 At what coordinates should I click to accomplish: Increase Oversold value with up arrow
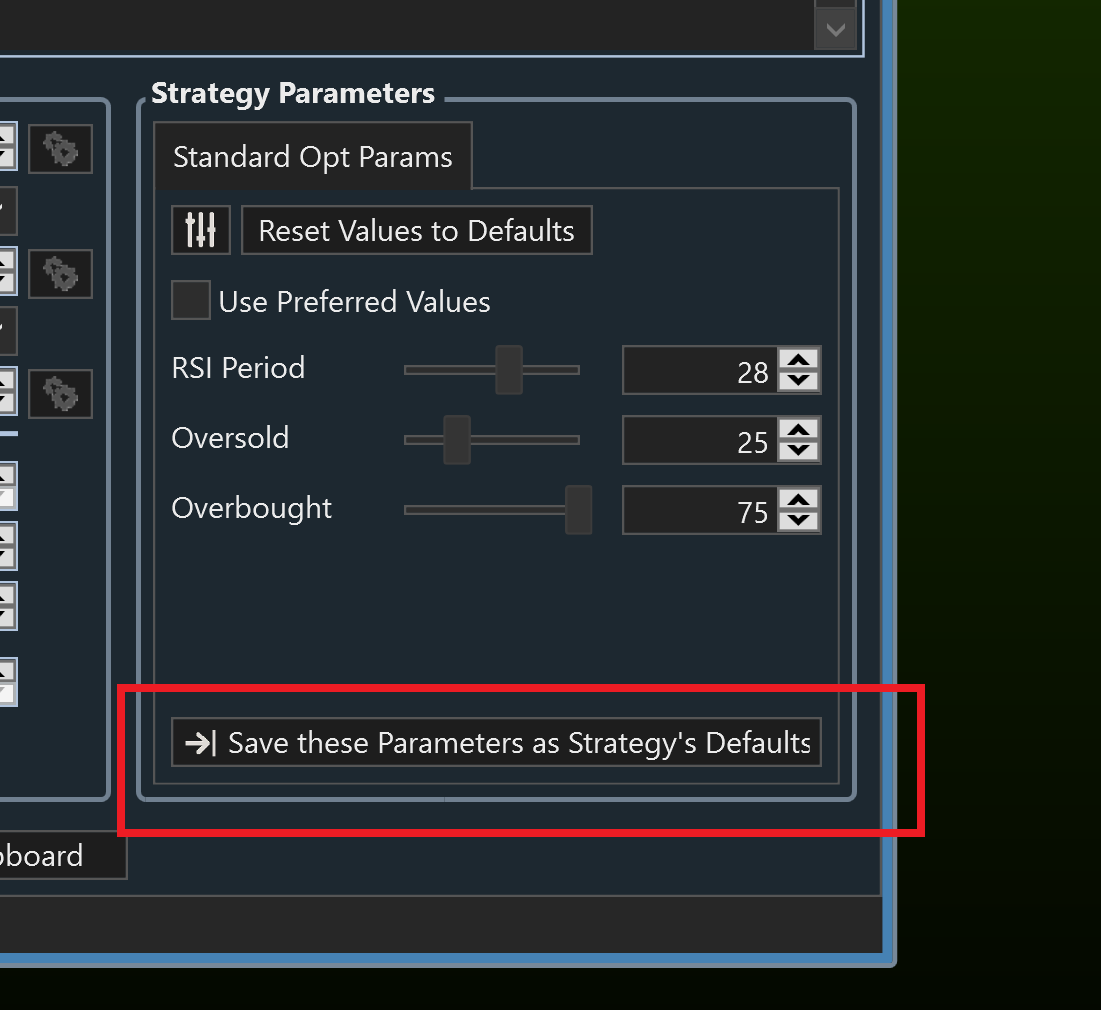click(x=798, y=430)
